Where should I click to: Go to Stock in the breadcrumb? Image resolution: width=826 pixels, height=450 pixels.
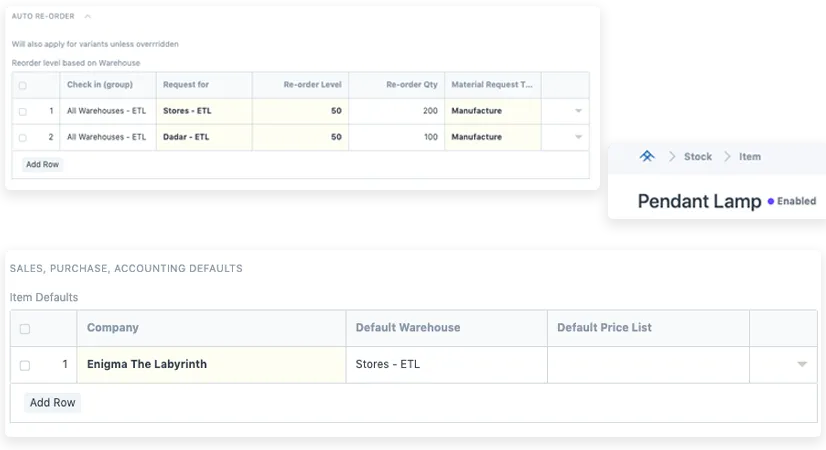pos(698,157)
